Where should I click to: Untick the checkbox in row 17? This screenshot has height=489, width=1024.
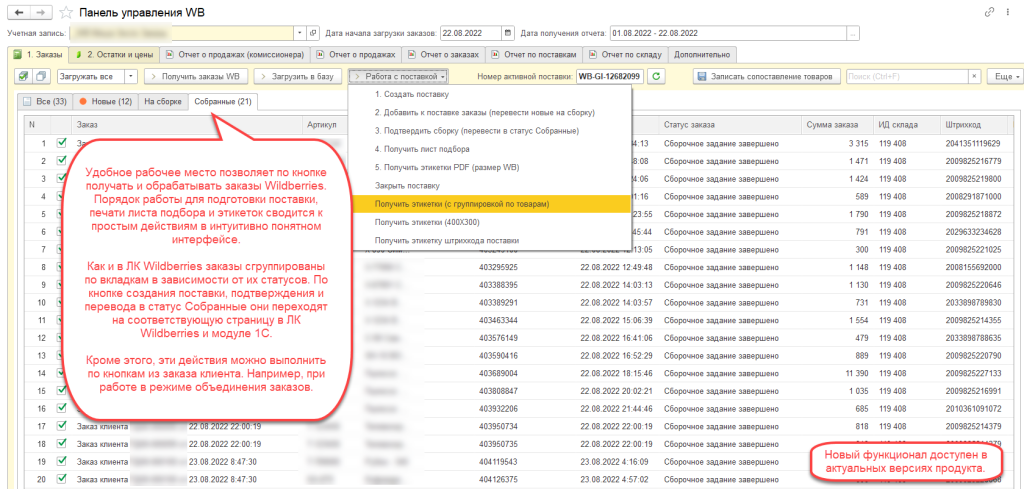pos(62,426)
